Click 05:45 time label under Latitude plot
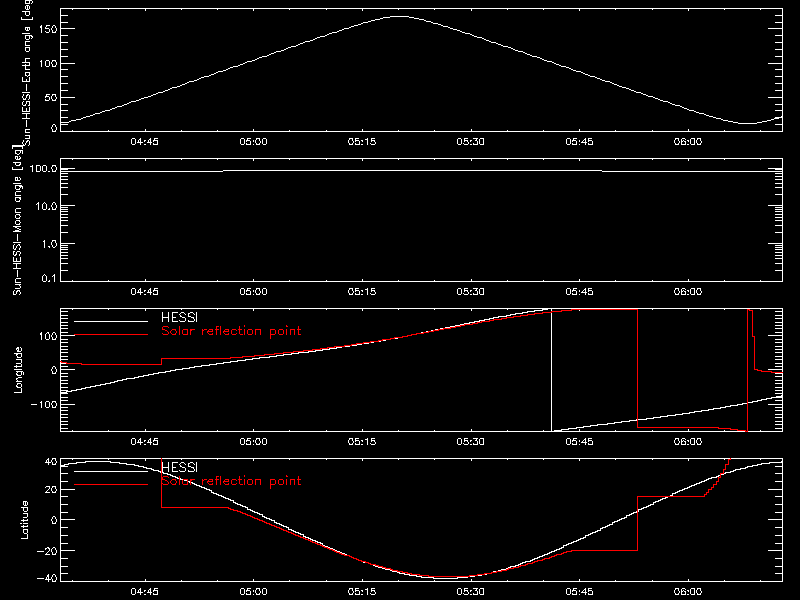 click(579, 591)
